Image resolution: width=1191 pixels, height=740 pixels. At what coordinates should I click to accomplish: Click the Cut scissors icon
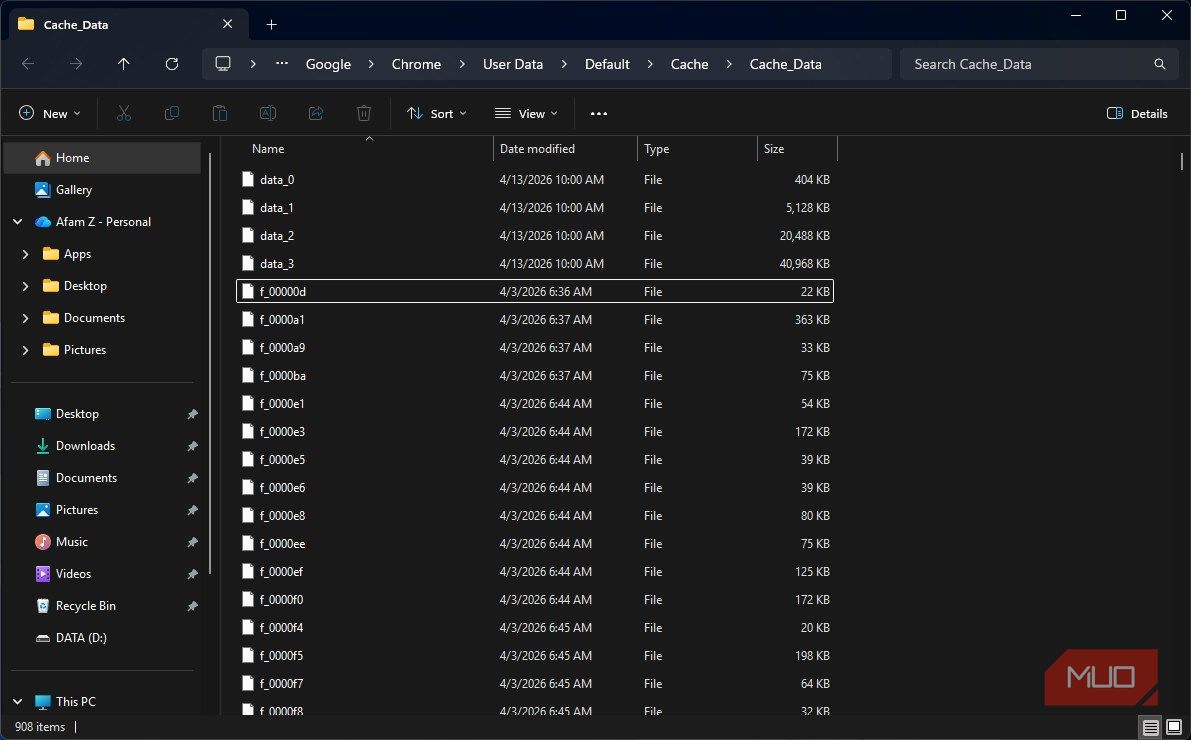pyautogui.click(x=124, y=113)
